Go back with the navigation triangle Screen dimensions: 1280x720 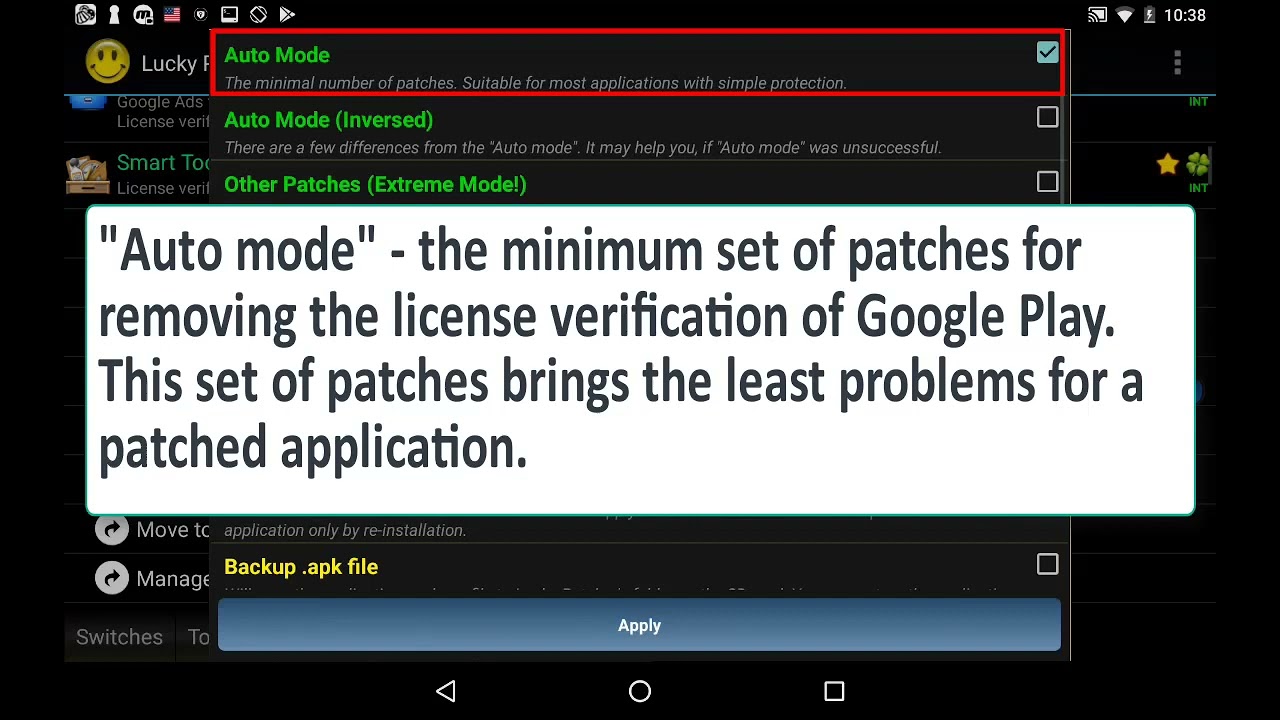[x=446, y=691]
